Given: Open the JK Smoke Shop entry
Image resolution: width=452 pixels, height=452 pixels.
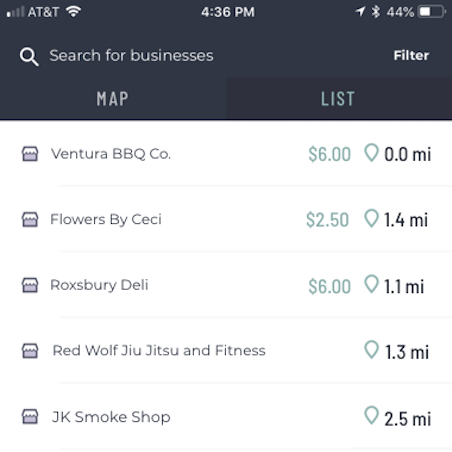Looking at the screenshot, I should pos(226,417).
